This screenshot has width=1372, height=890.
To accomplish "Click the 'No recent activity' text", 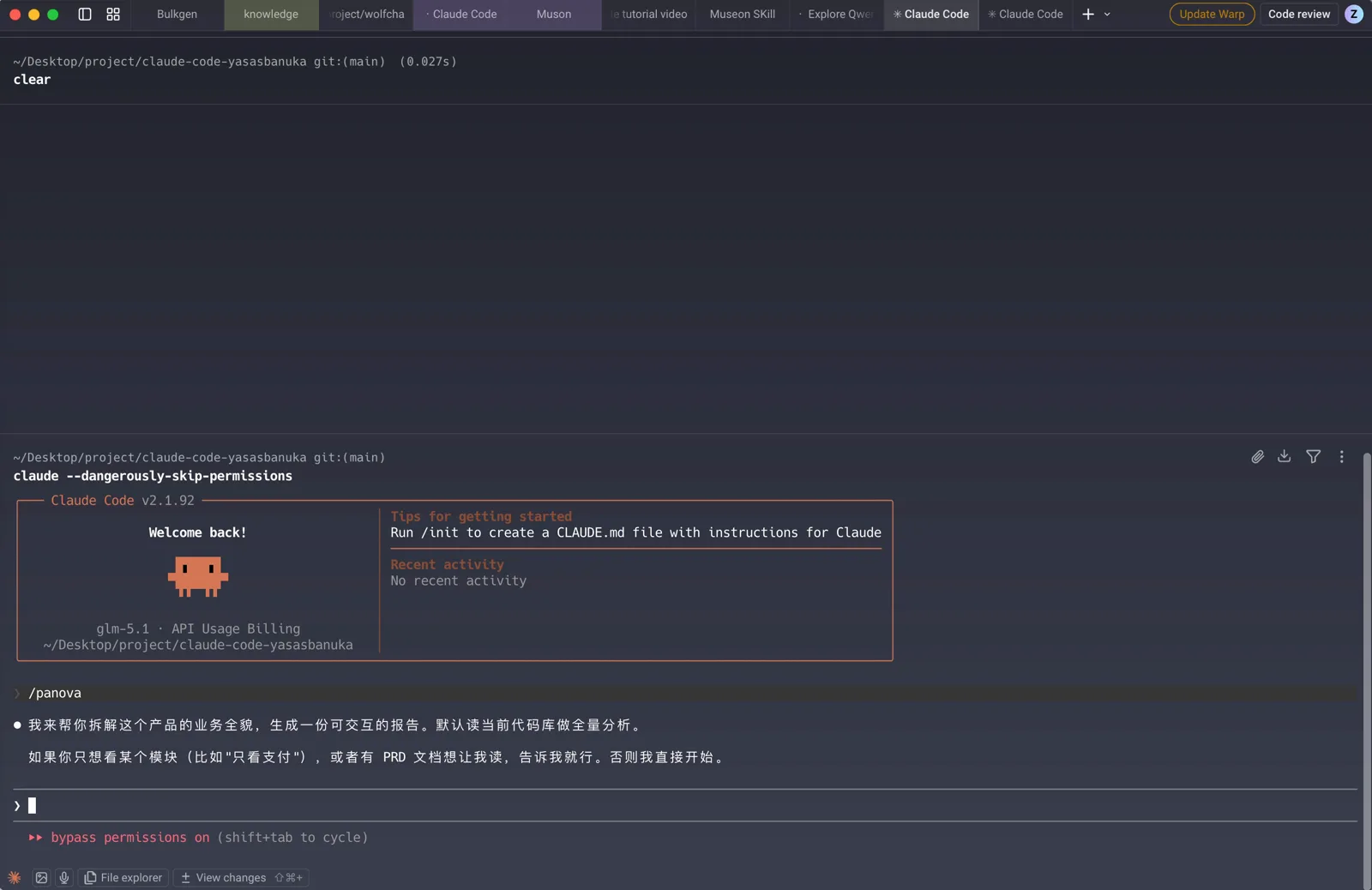I will pos(459,580).
